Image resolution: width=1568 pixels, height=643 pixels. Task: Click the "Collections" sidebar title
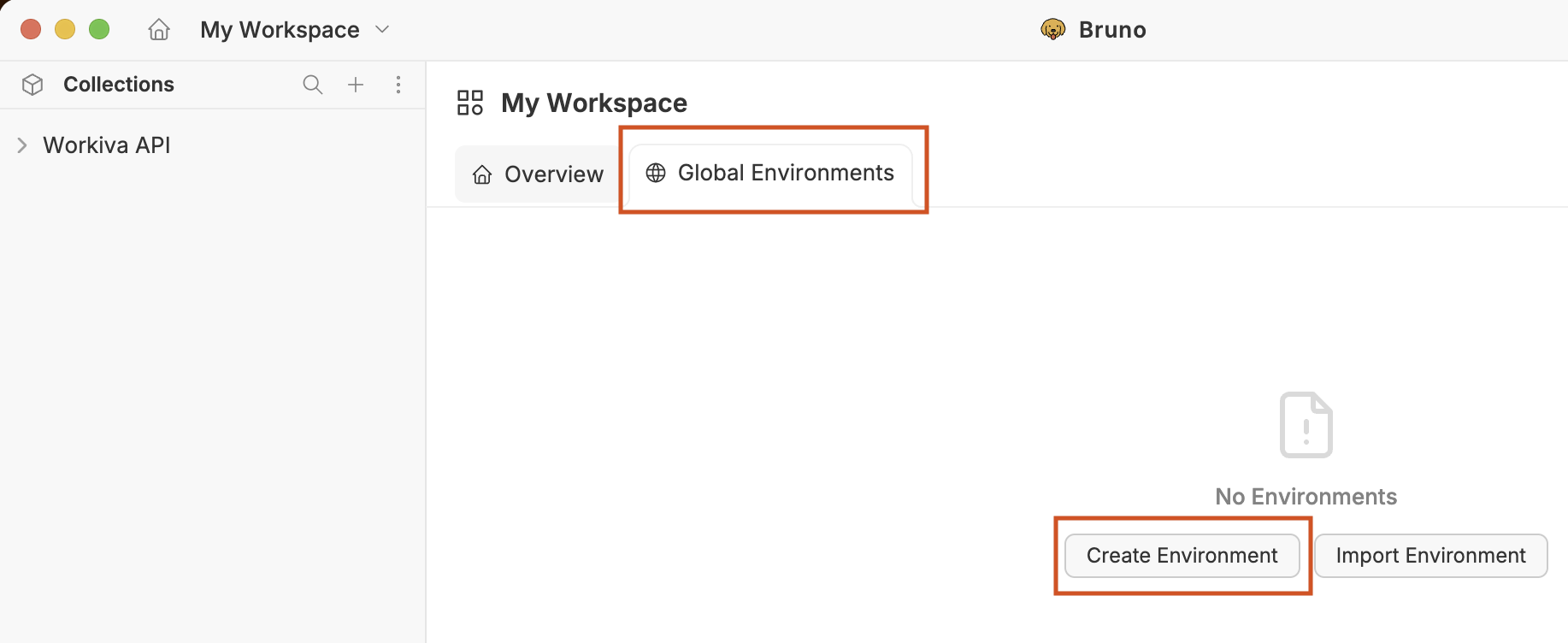click(119, 85)
